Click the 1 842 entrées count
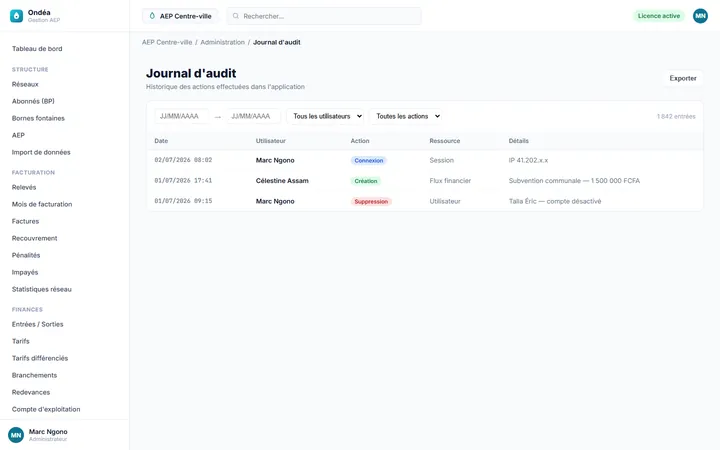This screenshot has height=450, width=720. pos(676,117)
